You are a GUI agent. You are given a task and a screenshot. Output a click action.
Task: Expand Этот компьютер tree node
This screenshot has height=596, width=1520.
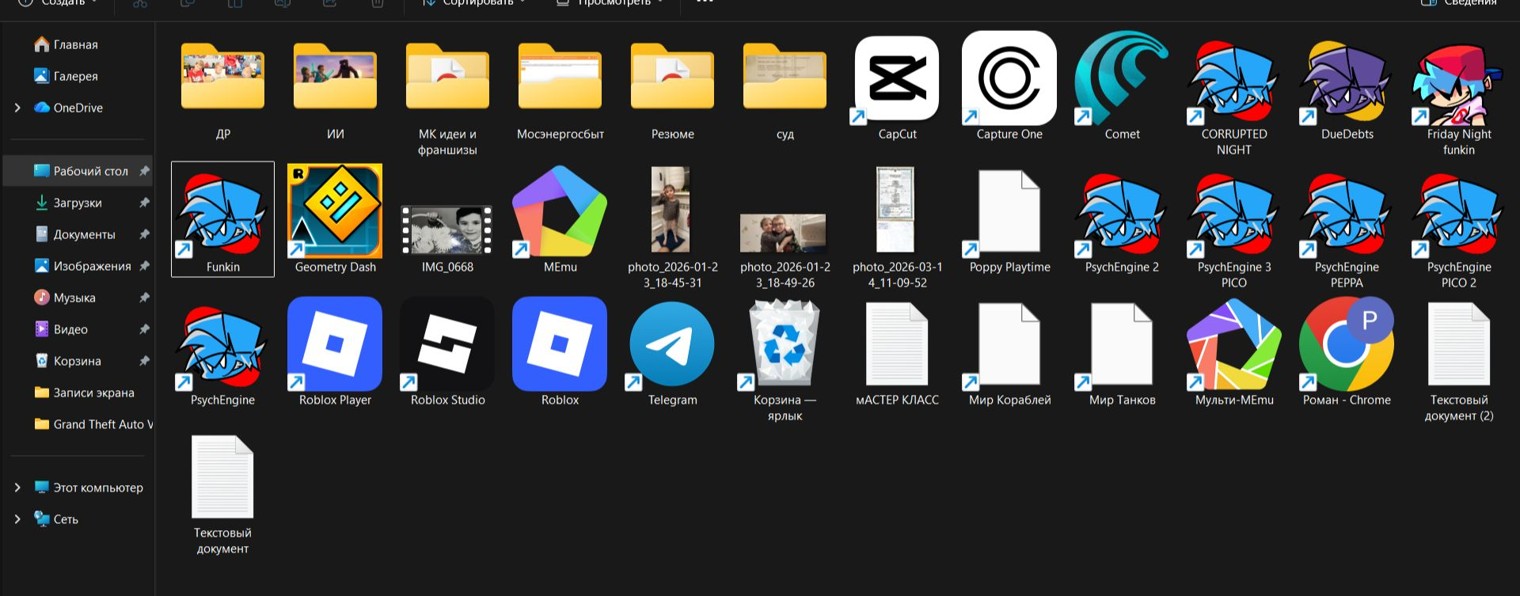17,488
